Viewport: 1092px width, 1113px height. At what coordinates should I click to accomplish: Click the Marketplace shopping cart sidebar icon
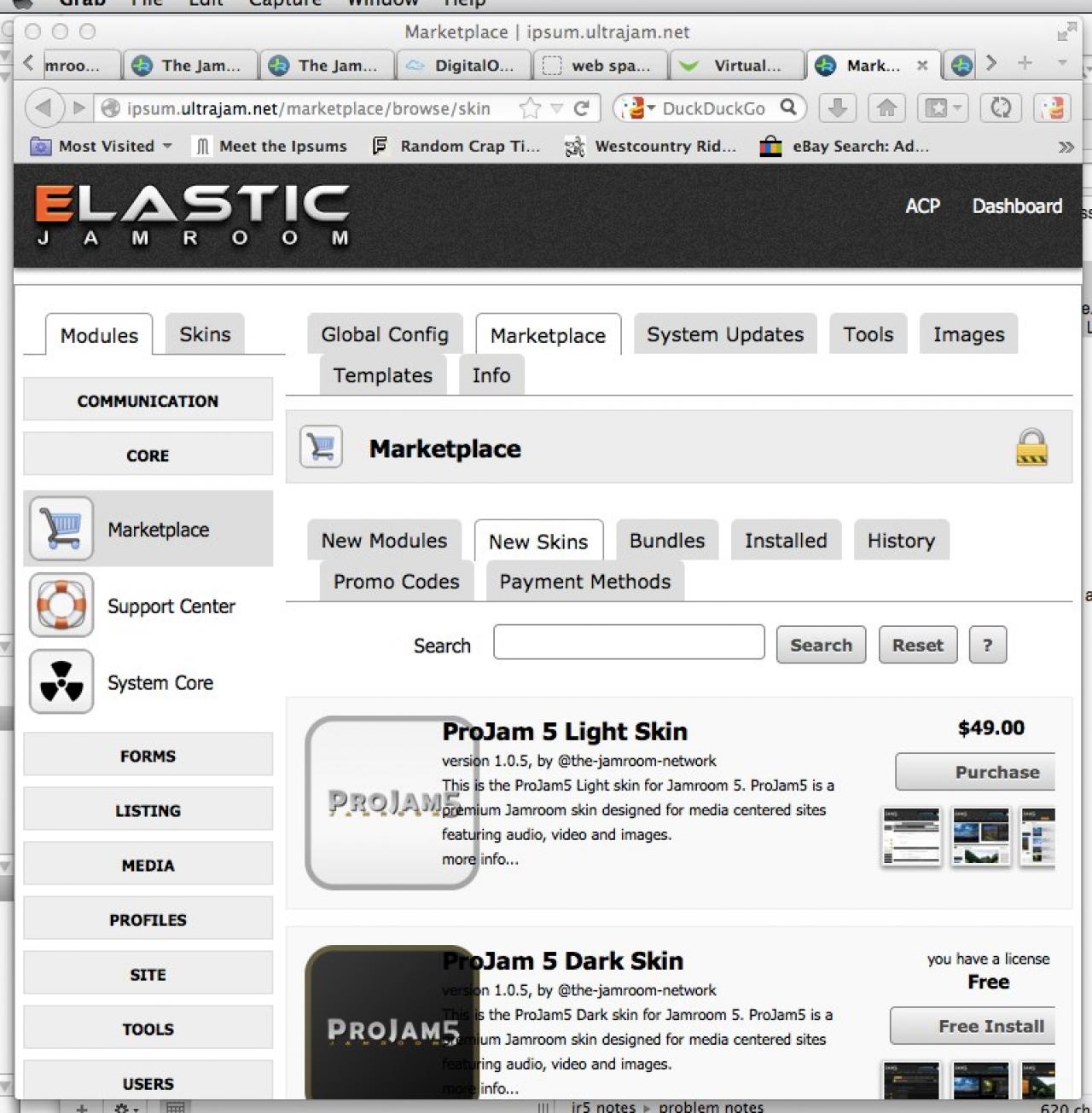point(61,529)
